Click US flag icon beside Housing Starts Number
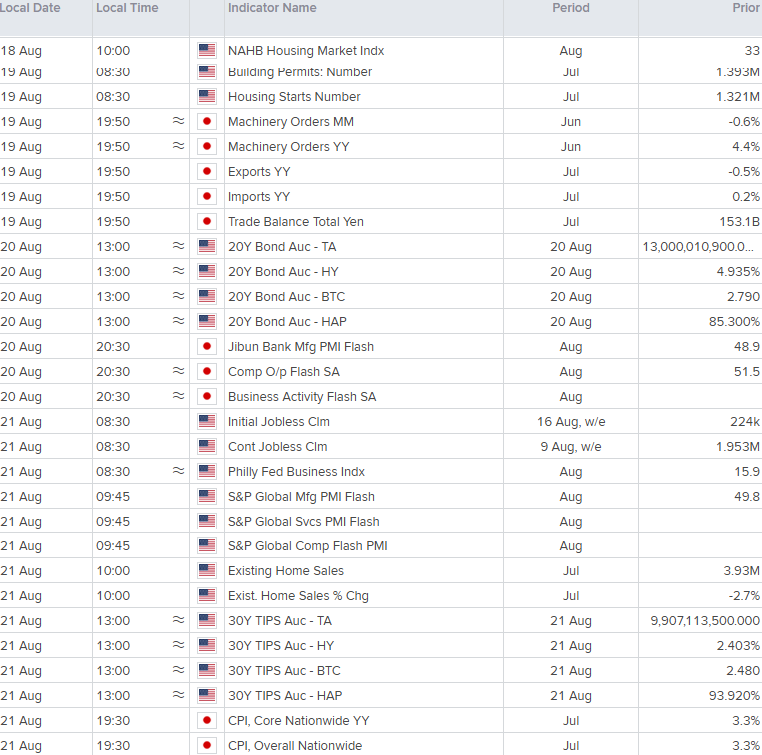762x755 pixels. coord(207,97)
